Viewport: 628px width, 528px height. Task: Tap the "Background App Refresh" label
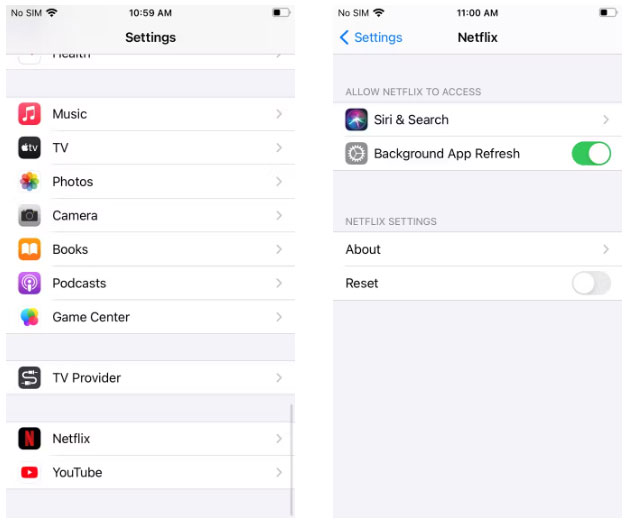(x=447, y=153)
